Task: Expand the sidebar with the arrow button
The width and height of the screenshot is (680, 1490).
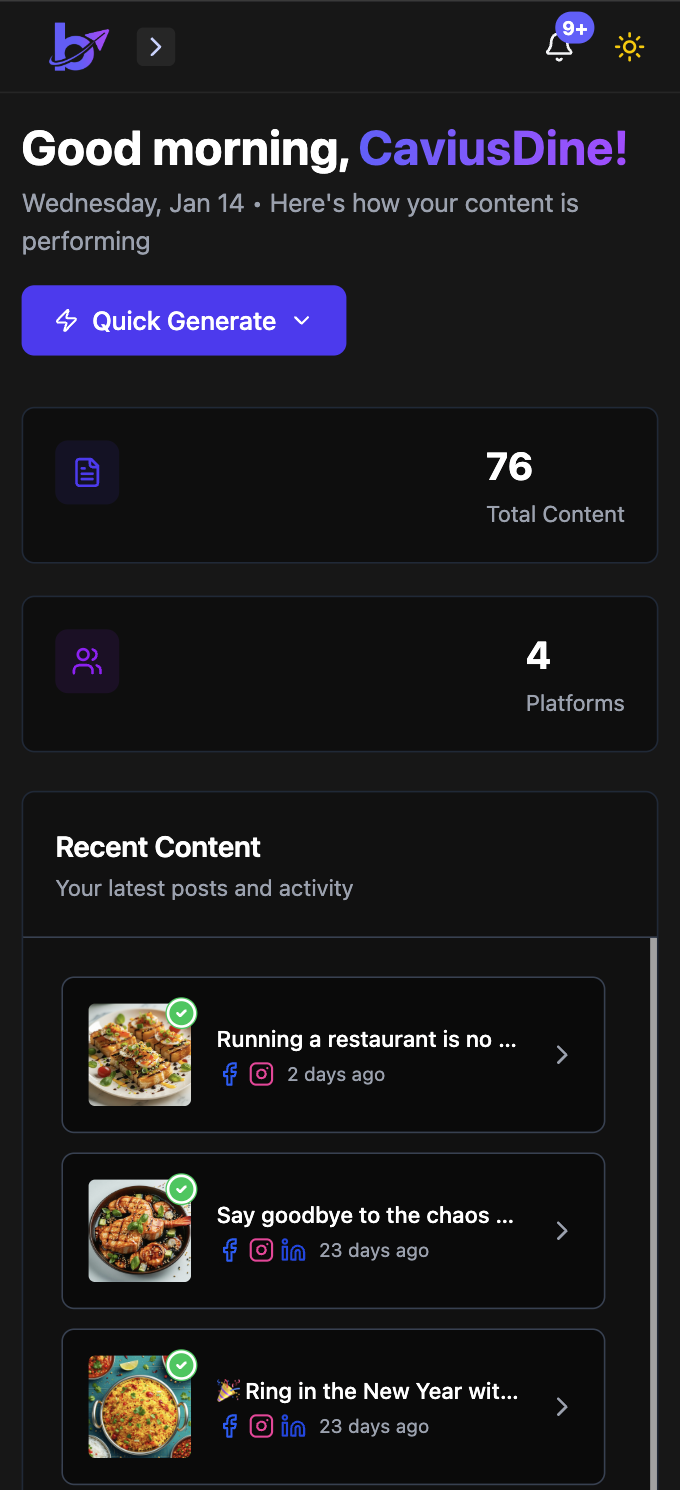Action: [x=156, y=47]
